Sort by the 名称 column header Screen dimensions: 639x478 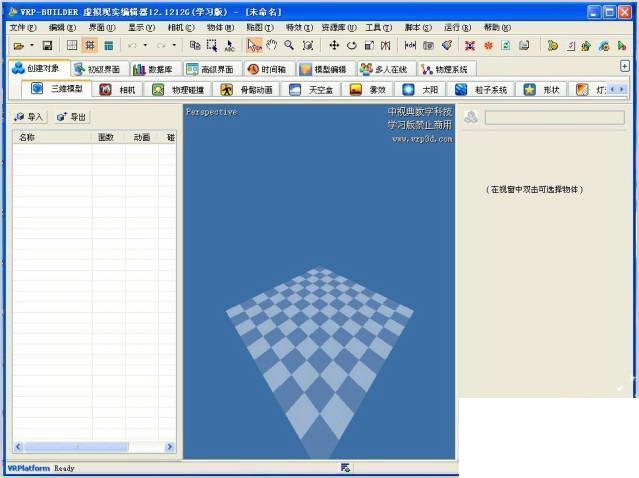click(x=52, y=138)
